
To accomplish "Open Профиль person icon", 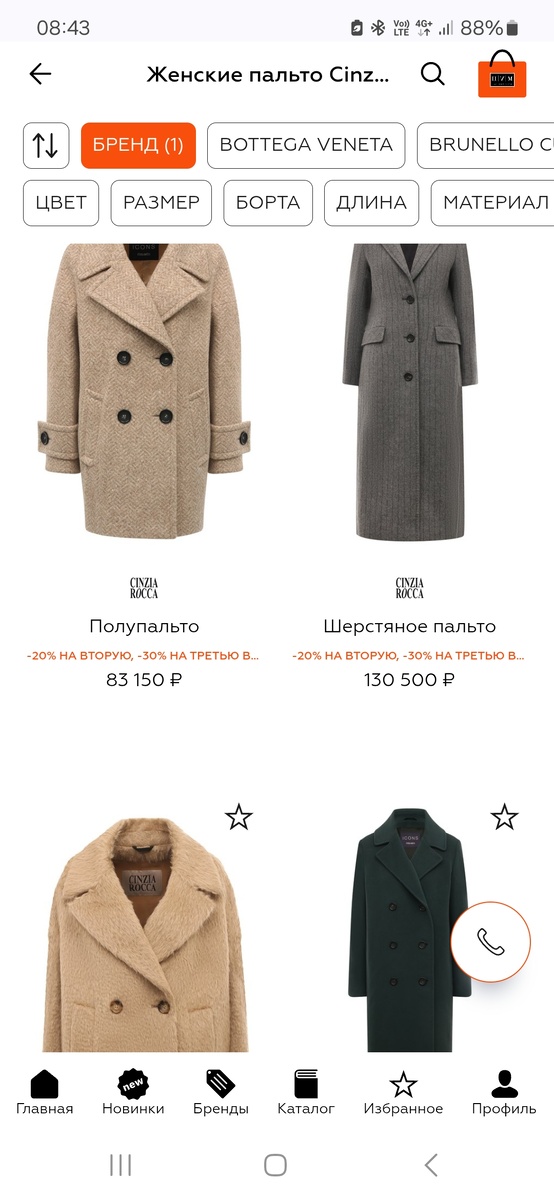I will pyautogui.click(x=504, y=1093).
